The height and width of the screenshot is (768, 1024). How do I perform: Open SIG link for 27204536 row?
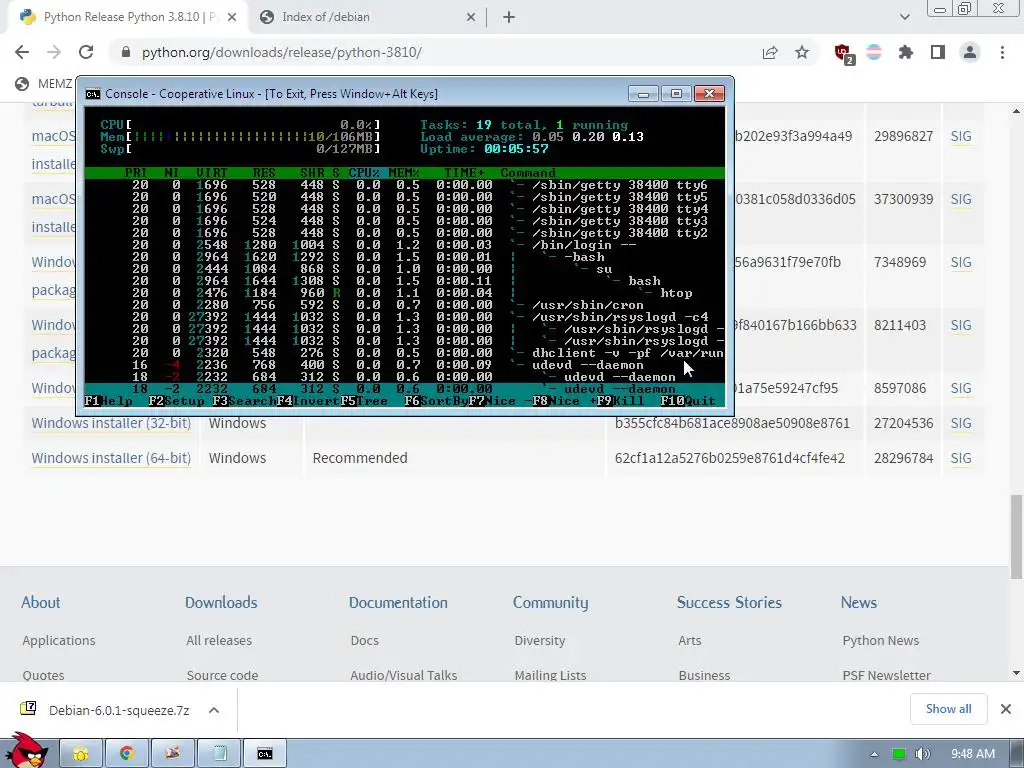(x=961, y=423)
